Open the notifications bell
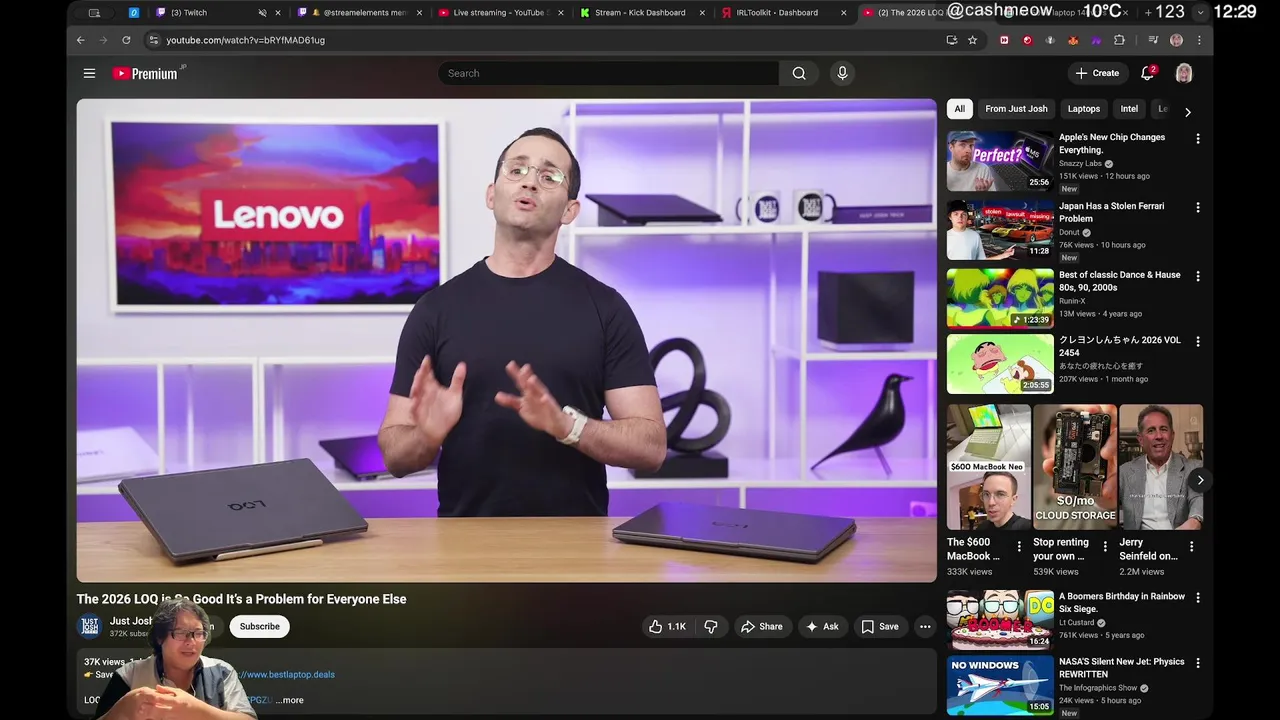This screenshot has width=1280, height=720. pos(1148,73)
